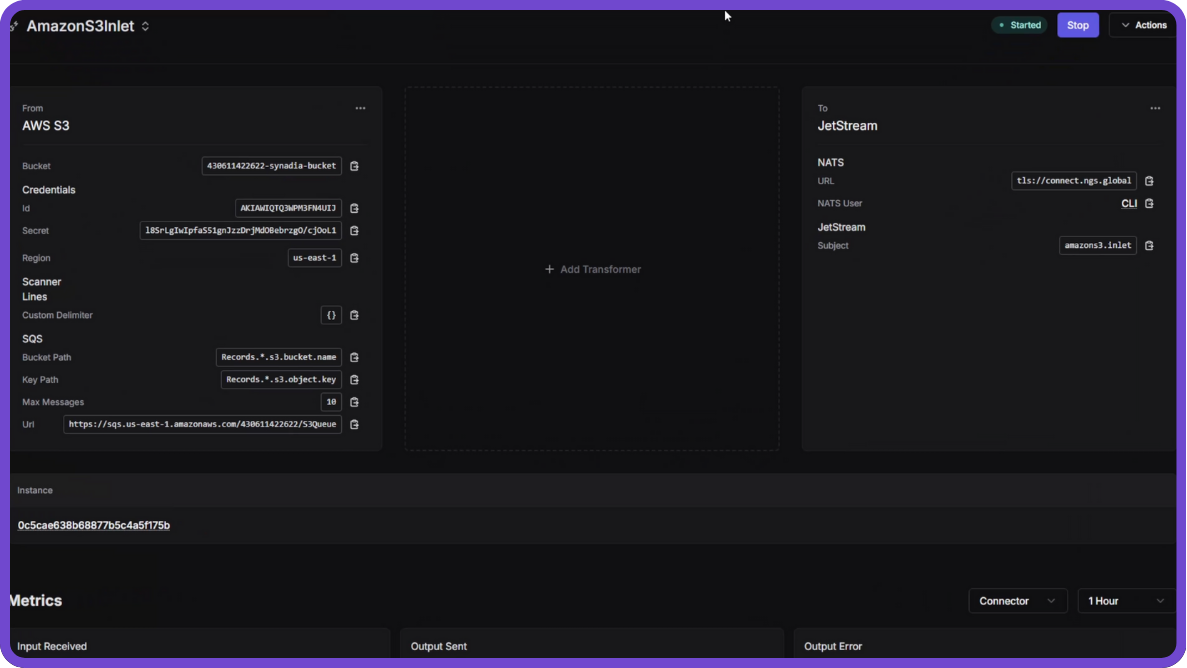Copy the Bucket name value

[354, 166]
